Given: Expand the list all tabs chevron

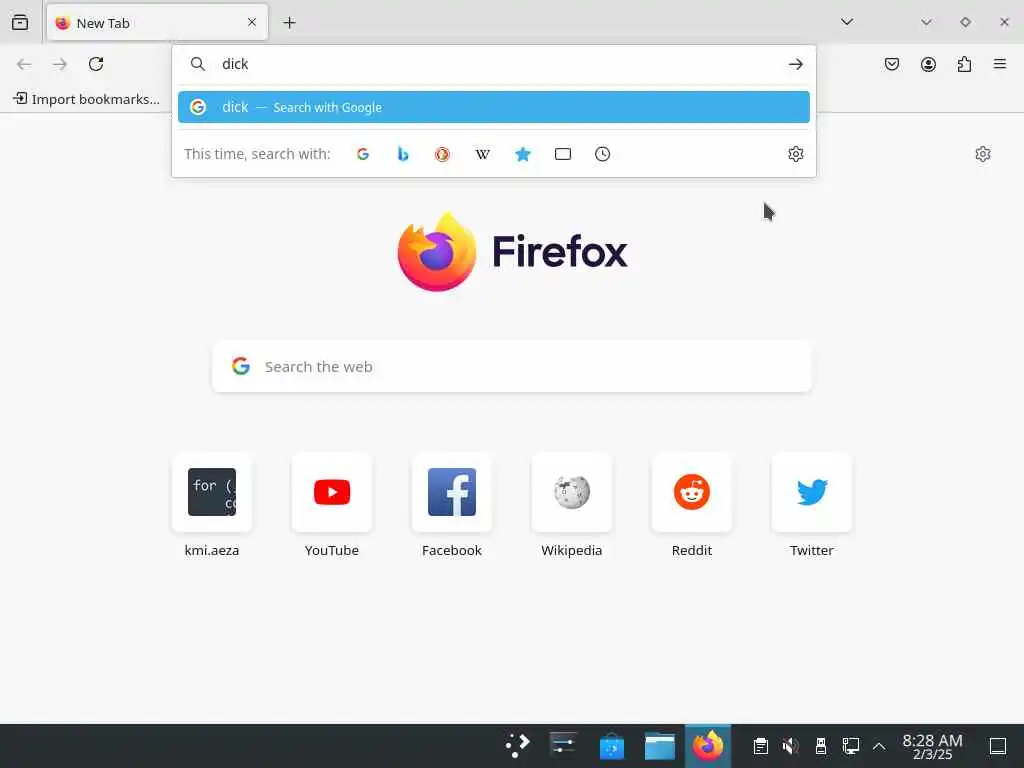Looking at the screenshot, I should coord(847,22).
